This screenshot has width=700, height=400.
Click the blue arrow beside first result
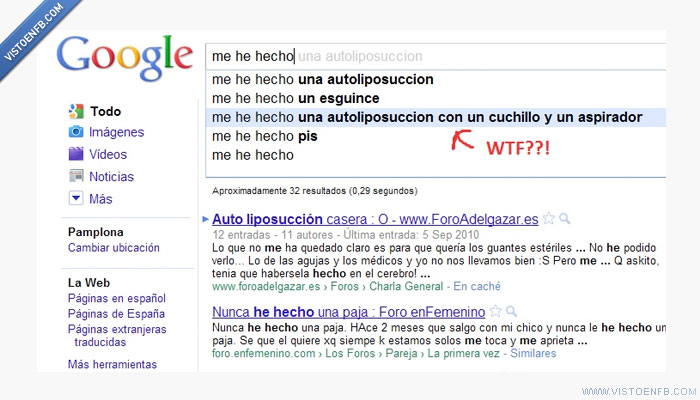[205, 219]
